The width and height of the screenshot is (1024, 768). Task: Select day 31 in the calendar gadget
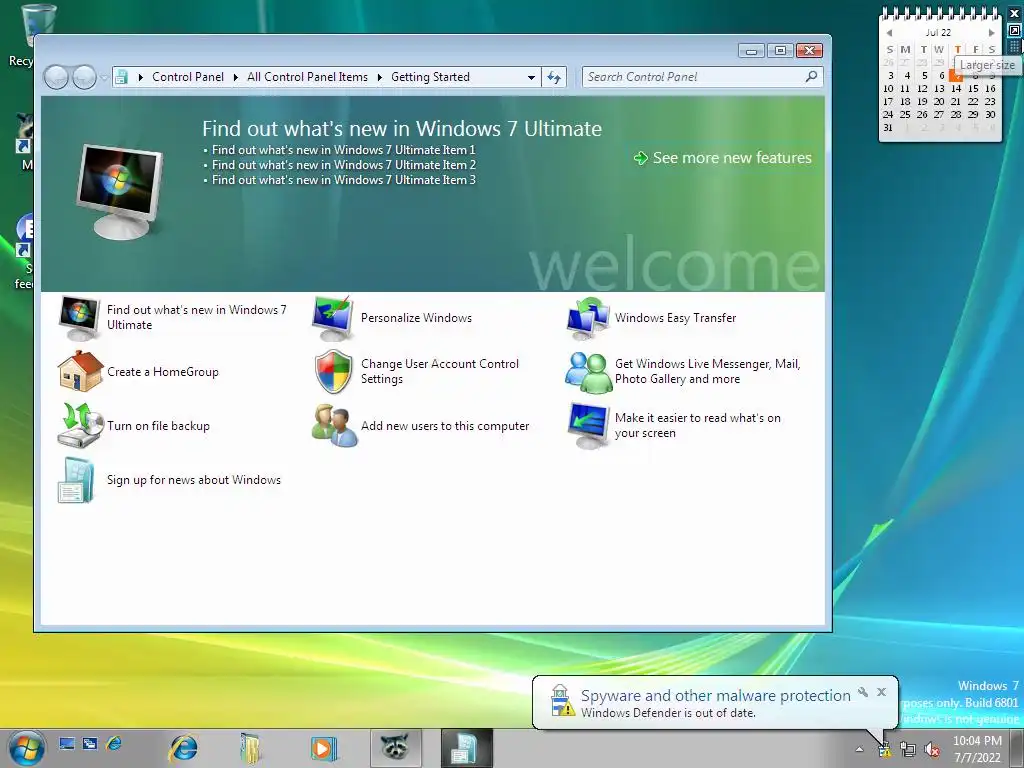(888, 127)
